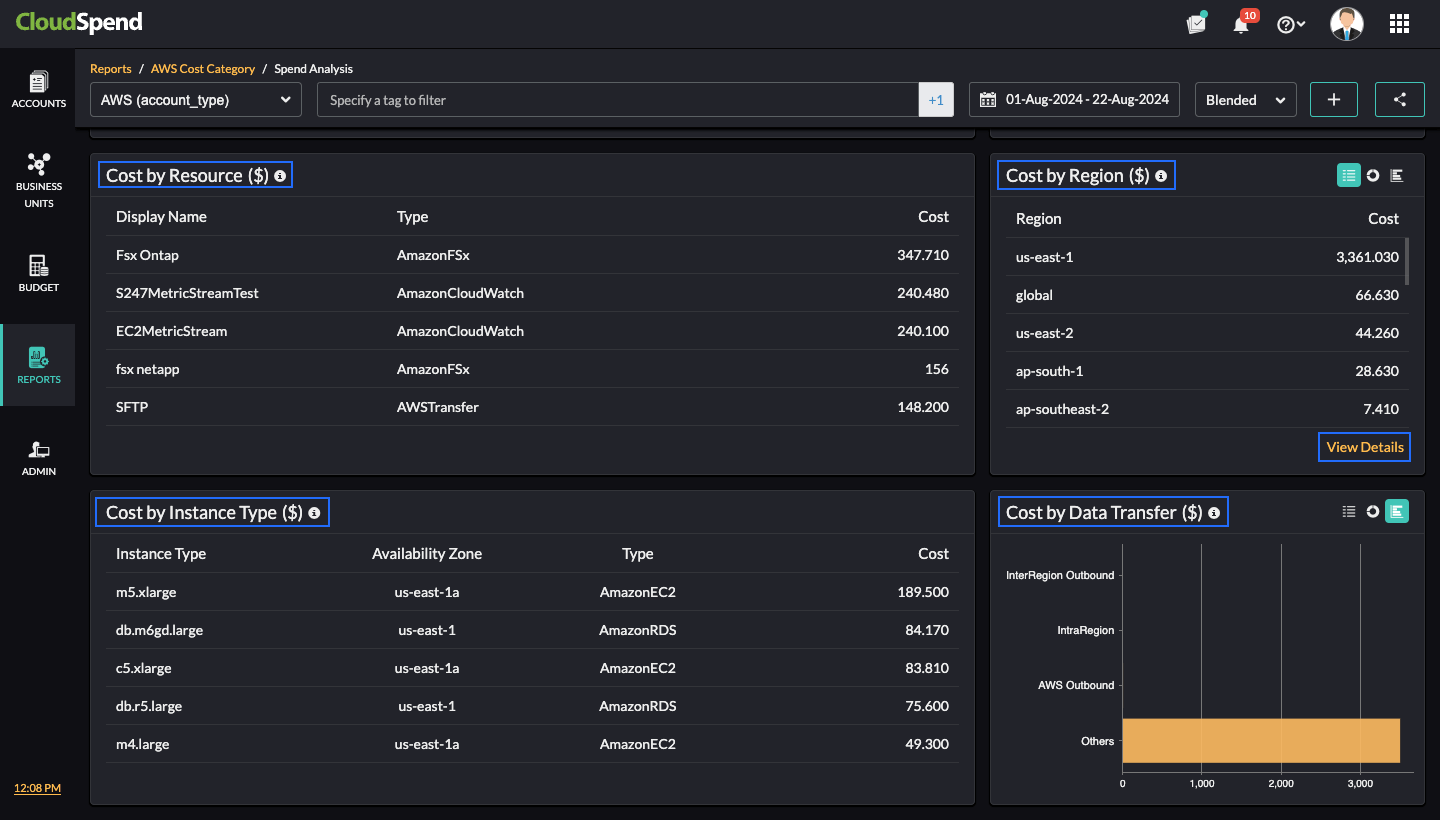Screen dimensions: 1440x820
Task: Click View Details under Cost by Region
Action: pos(1364,447)
